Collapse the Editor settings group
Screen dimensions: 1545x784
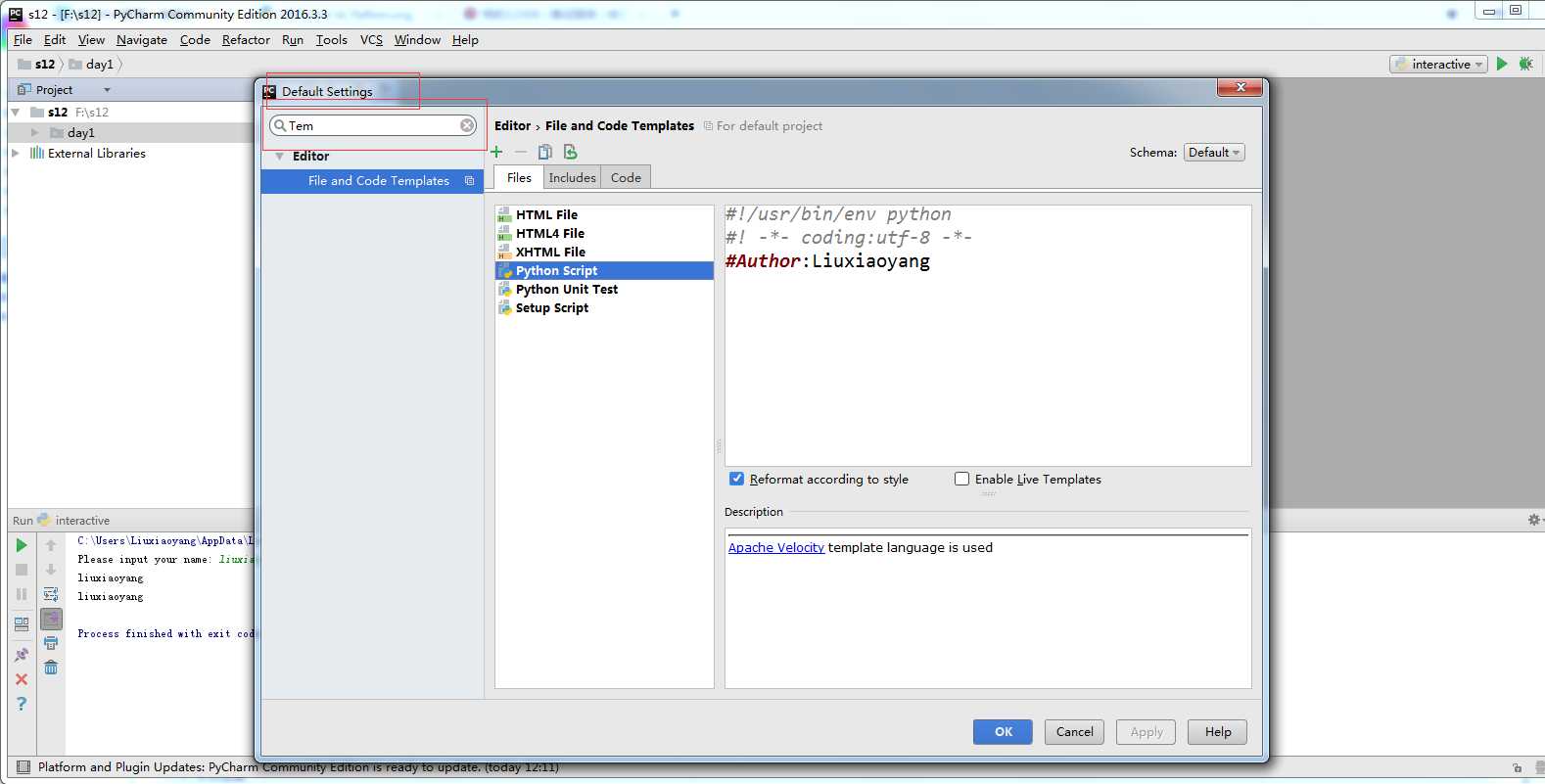[280, 156]
